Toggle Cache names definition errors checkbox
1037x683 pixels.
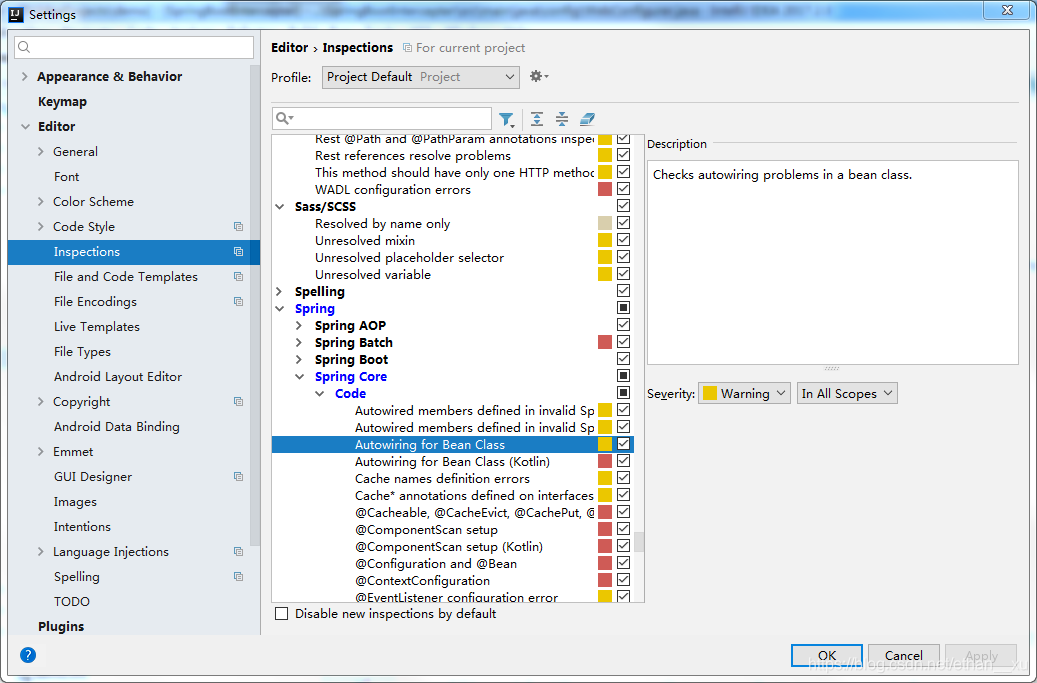point(624,478)
